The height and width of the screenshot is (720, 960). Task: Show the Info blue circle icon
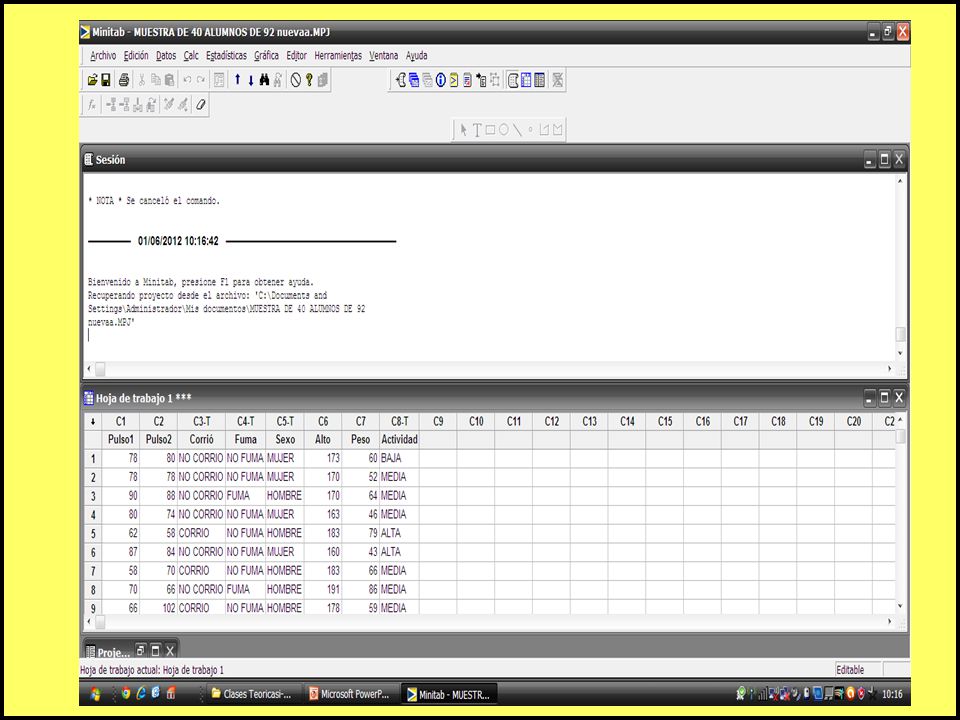[440, 80]
